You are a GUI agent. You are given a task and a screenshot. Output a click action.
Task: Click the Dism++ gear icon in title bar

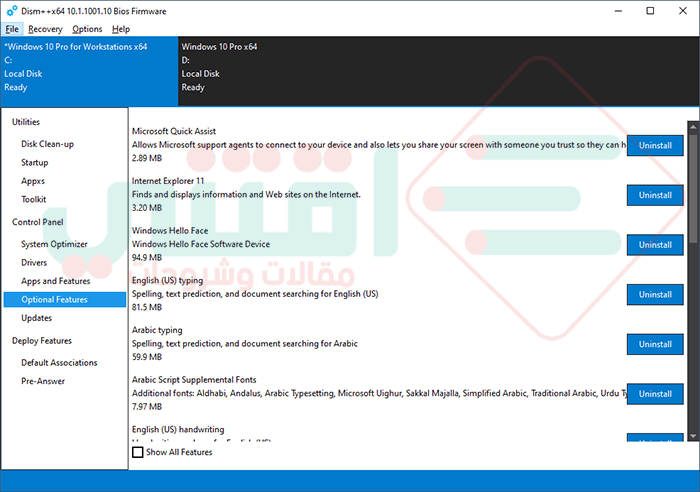coord(11,11)
